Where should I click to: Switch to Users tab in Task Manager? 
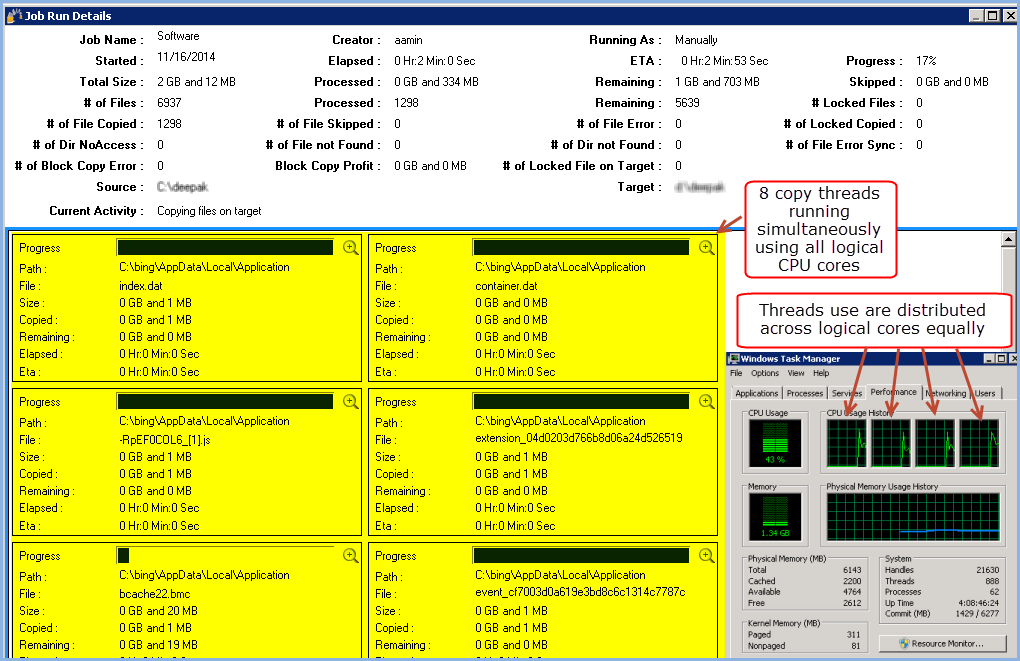[985, 393]
